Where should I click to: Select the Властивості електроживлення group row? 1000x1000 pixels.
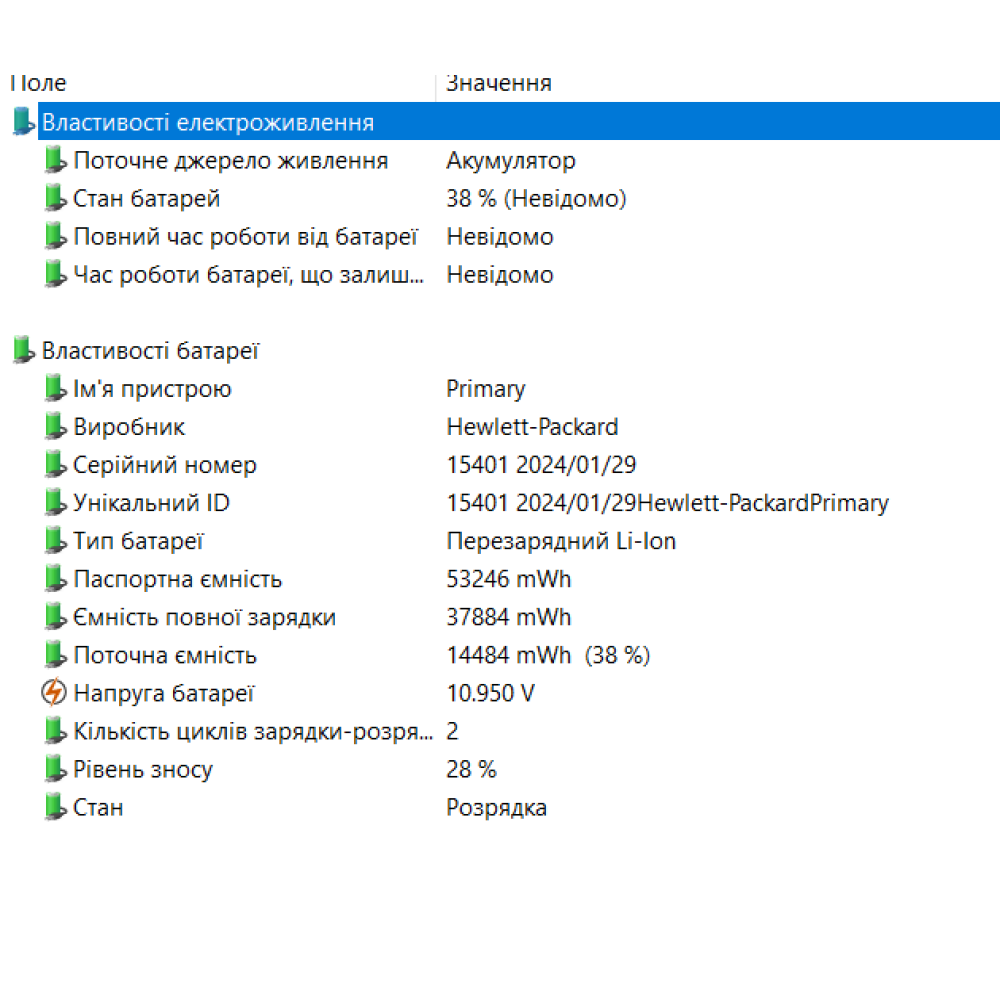pyautogui.click(x=207, y=123)
